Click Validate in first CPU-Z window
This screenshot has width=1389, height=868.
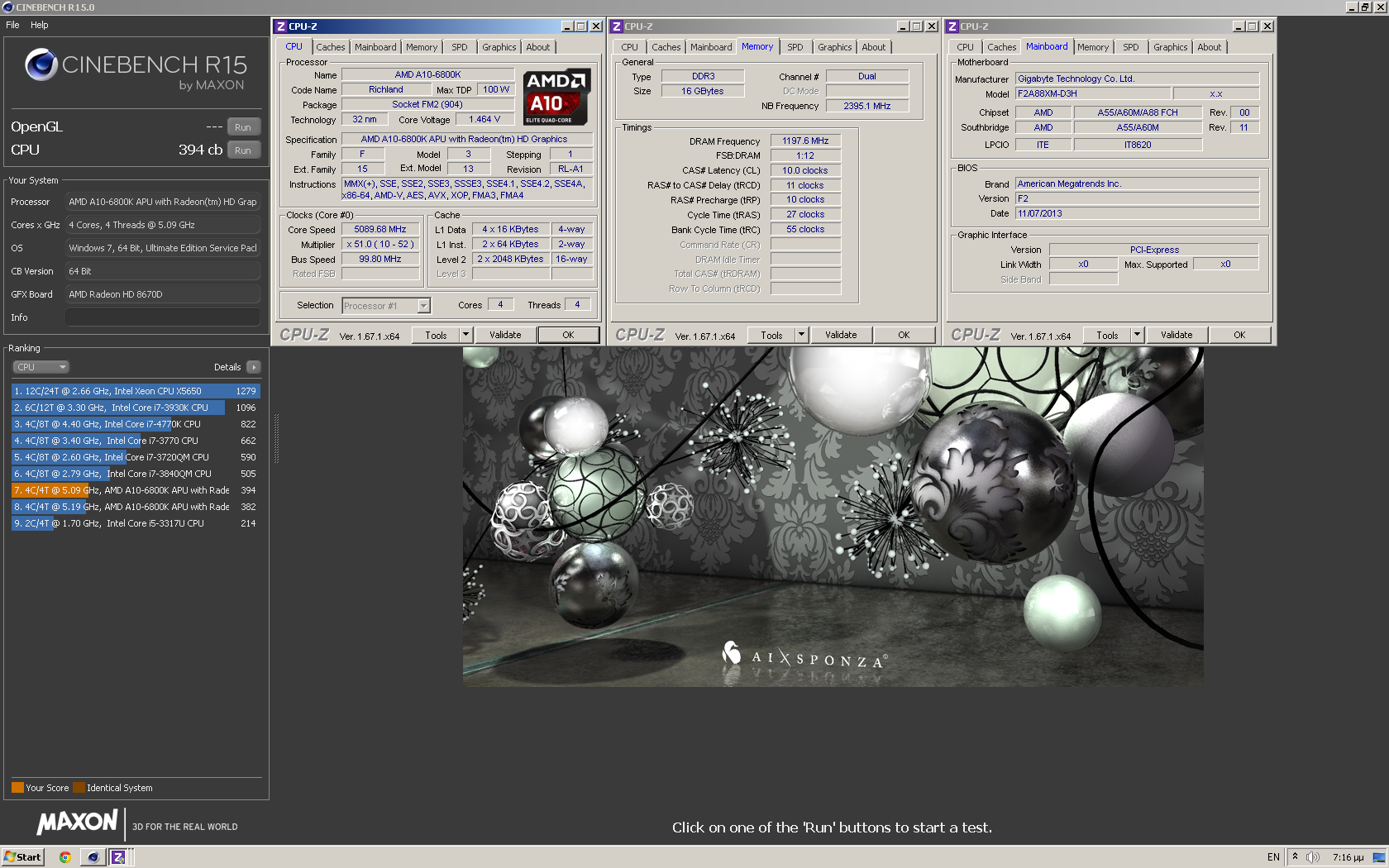point(505,335)
